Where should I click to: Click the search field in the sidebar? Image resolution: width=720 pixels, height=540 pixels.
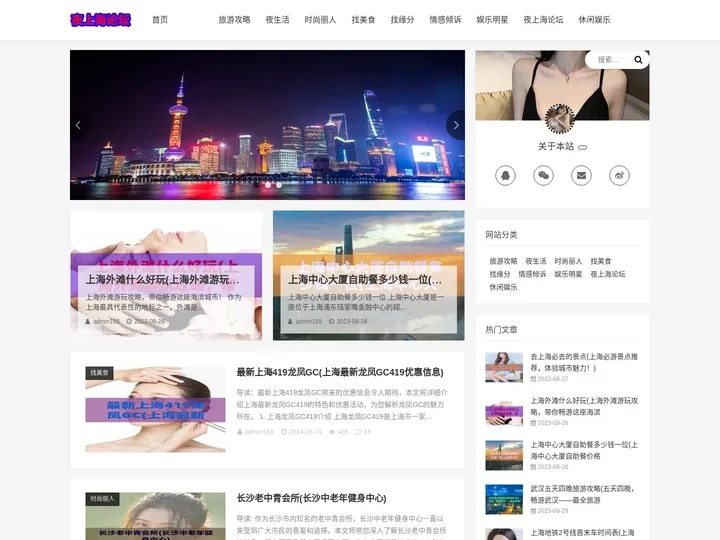(x=608, y=60)
